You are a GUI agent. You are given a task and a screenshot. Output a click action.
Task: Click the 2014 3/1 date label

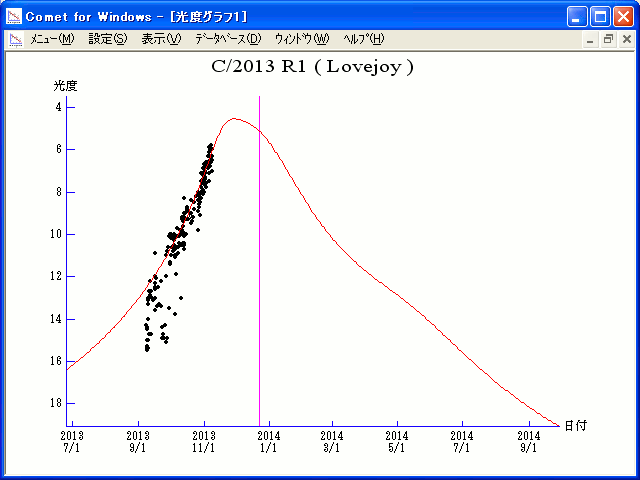[332, 442]
